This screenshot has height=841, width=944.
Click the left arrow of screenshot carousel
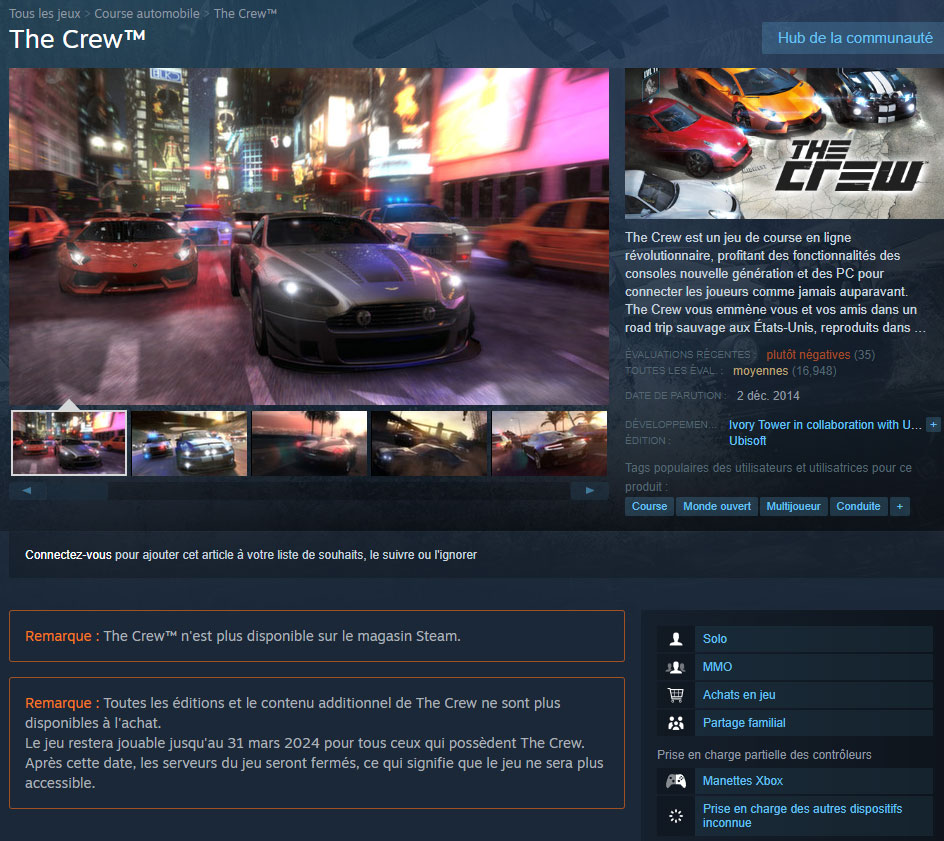coord(27,491)
